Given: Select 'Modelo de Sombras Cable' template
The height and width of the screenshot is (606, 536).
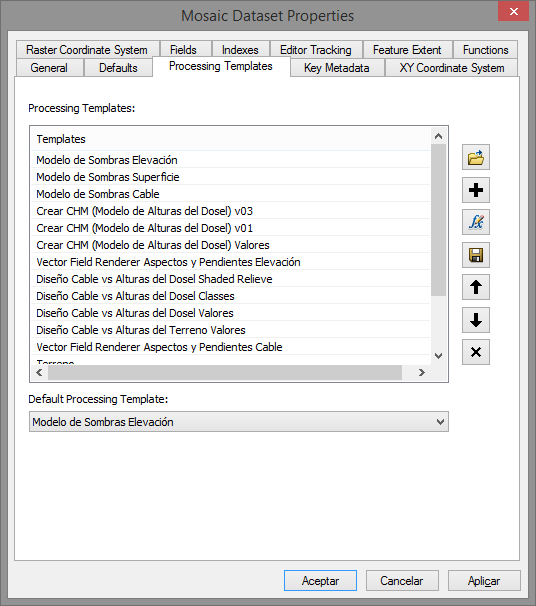Looking at the screenshot, I should tap(231, 194).
